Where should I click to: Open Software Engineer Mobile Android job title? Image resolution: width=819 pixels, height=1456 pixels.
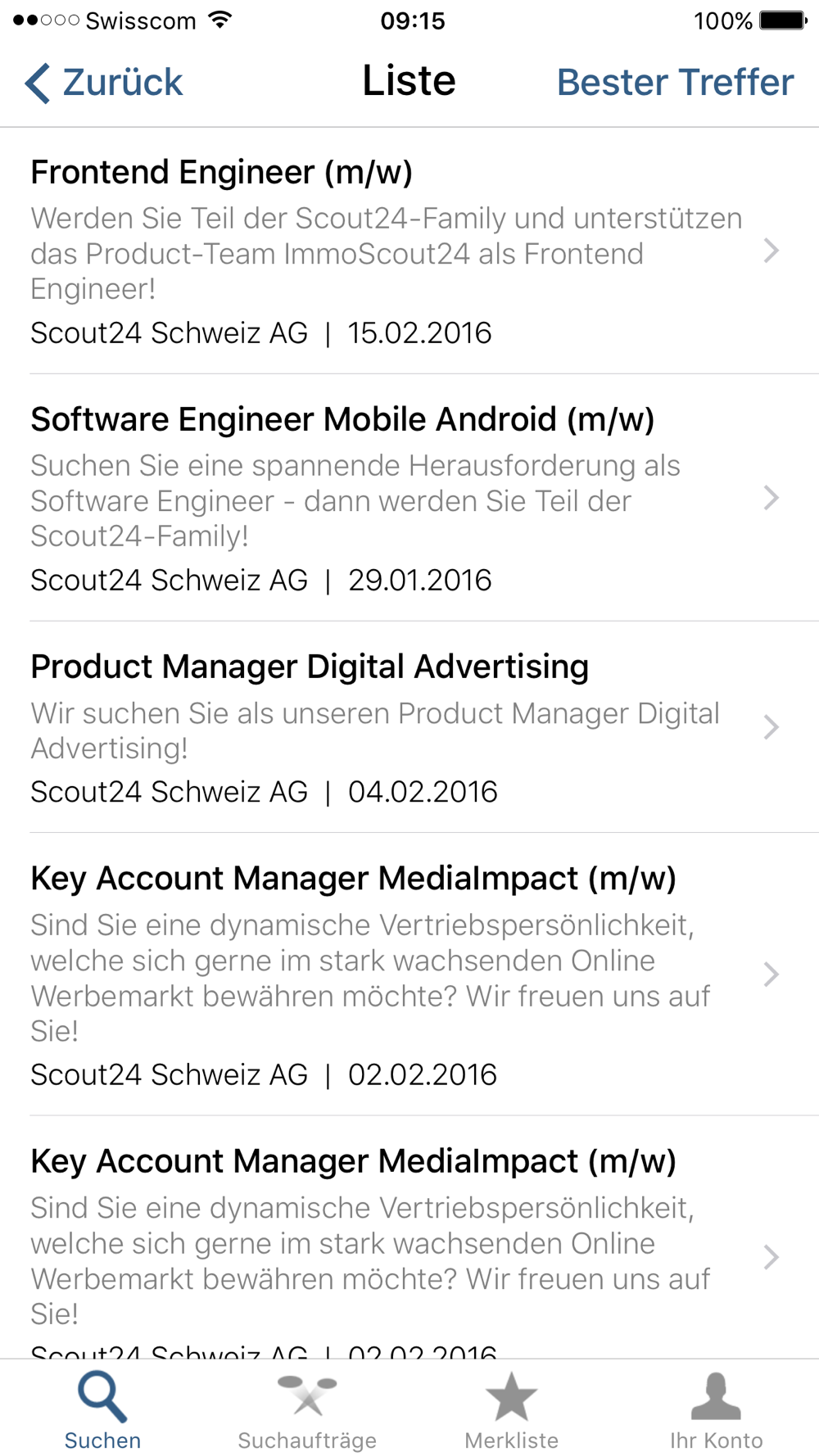(342, 420)
